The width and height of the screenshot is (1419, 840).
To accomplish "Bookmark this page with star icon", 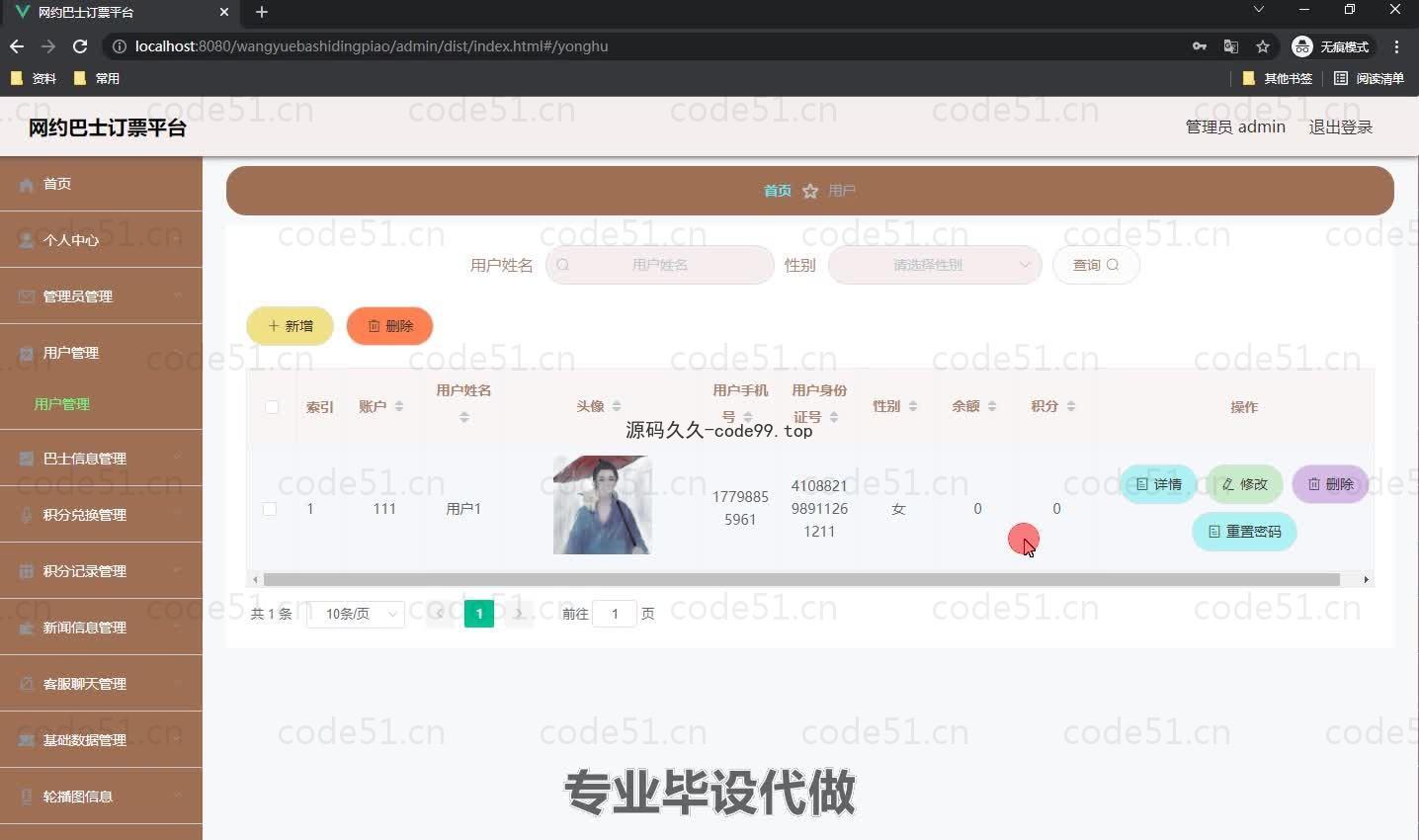I will tap(1262, 46).
